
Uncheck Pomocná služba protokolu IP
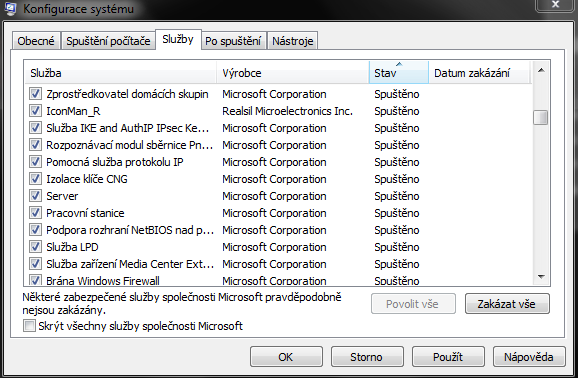pyautogui.click(x=35, y=162)
